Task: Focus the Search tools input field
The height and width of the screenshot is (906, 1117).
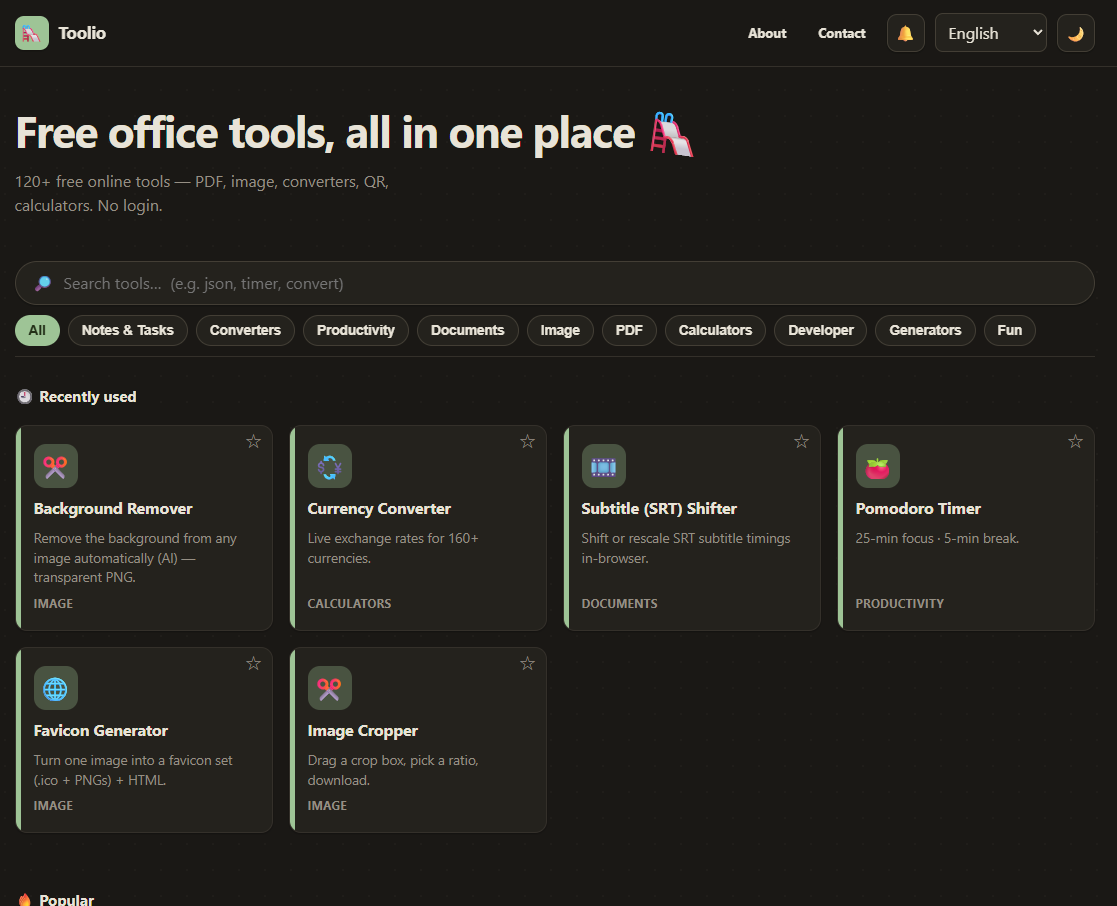Action: point(554,283)
